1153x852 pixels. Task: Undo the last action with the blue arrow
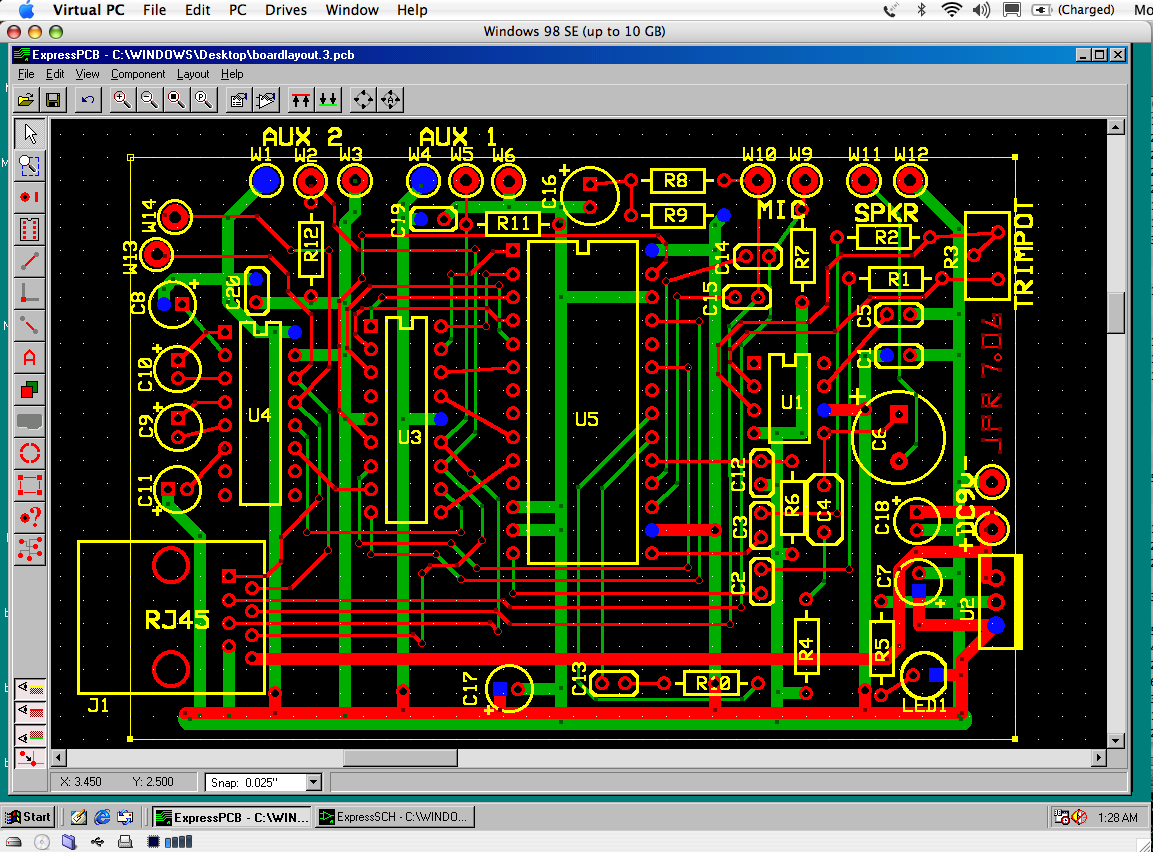(x=88, y=99)
